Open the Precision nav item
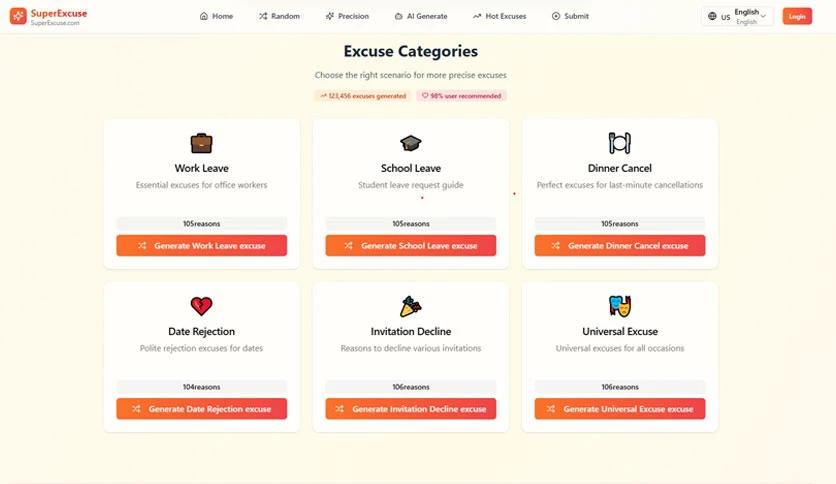This screenshot has width=836, height=484. [x=347, y=16]
